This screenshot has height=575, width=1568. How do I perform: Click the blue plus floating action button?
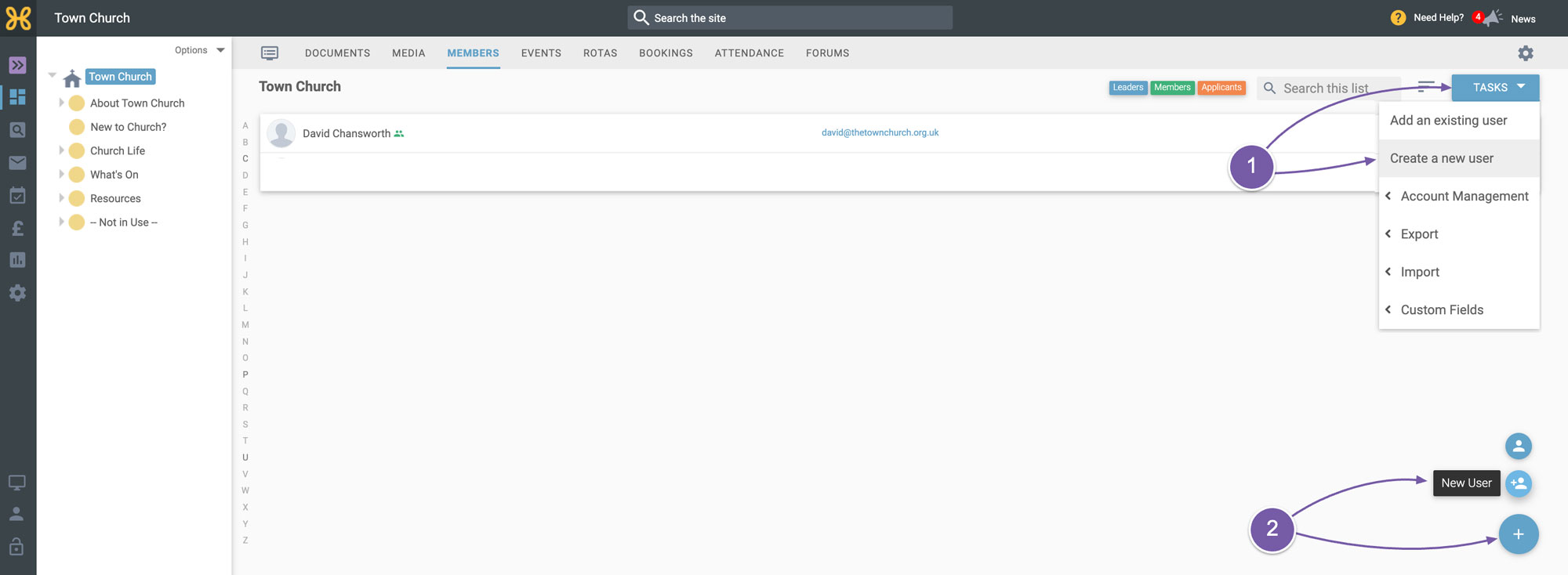pyautogui.click(x=1519, y=534)
